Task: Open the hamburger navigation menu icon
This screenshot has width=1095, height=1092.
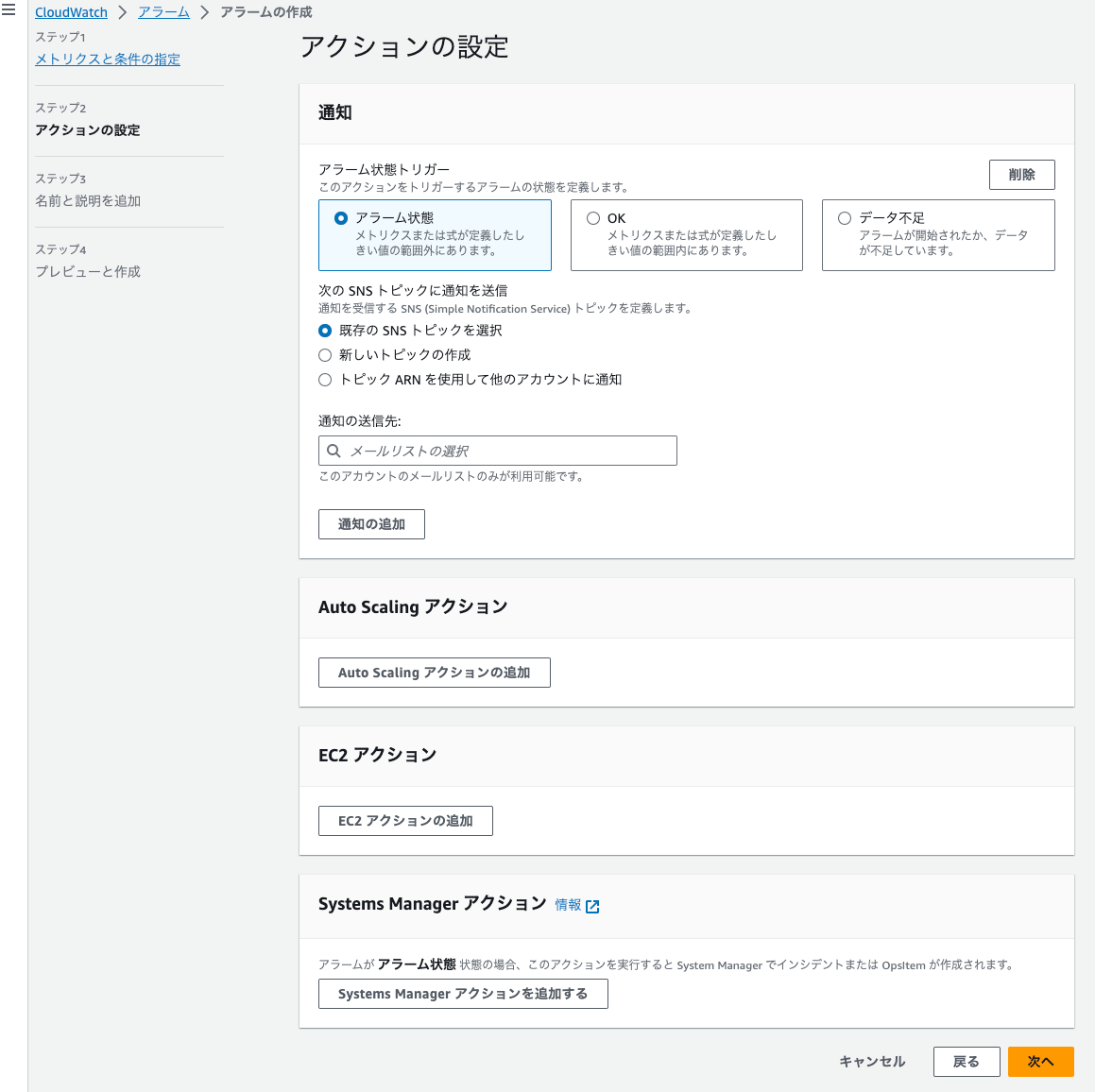Action: click(x=9, y=9)
